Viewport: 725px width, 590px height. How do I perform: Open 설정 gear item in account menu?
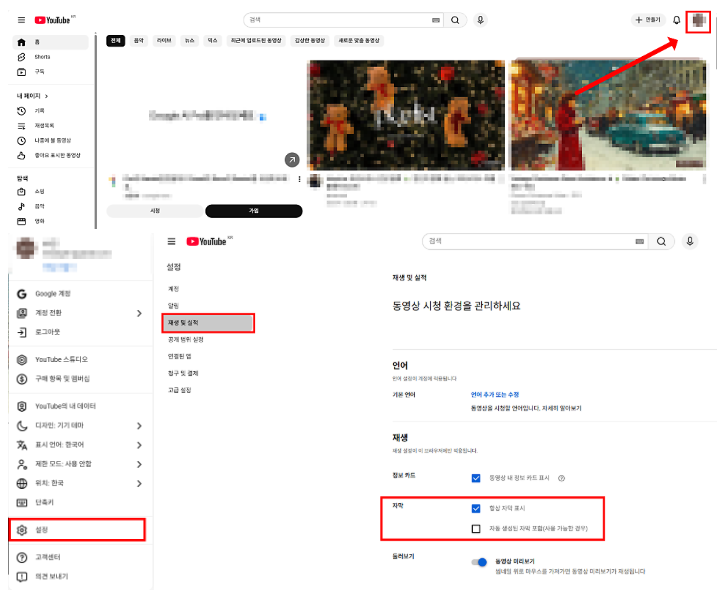[x=22, y=529]
